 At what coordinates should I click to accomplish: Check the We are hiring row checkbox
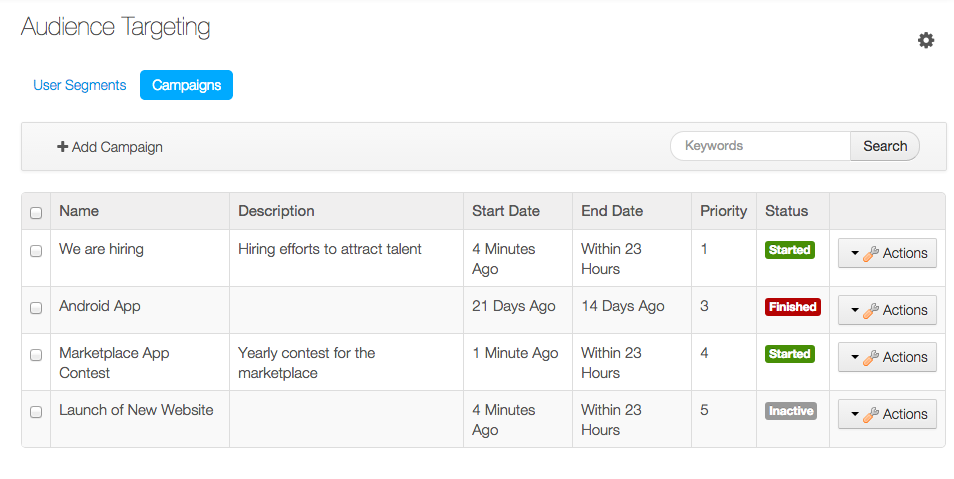pyautogui.click(x=36, y=251)
